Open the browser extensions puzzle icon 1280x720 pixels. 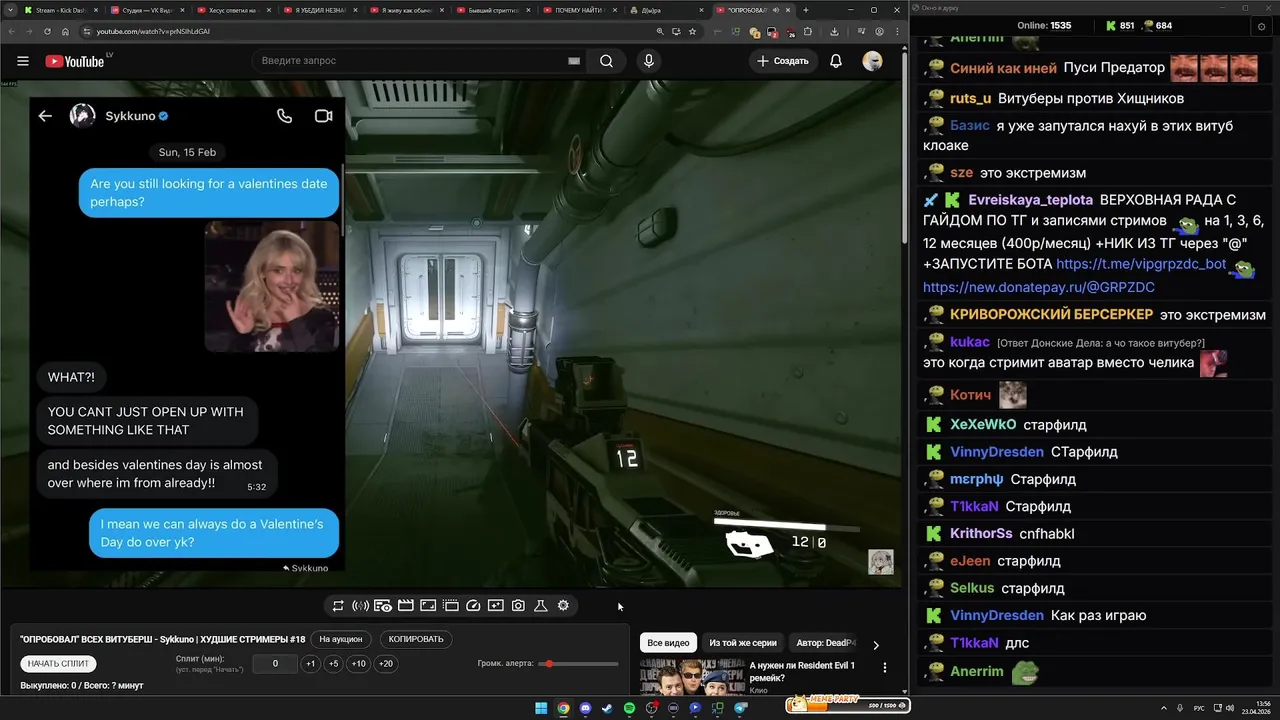pyautogui.click(x=808, y=31)
